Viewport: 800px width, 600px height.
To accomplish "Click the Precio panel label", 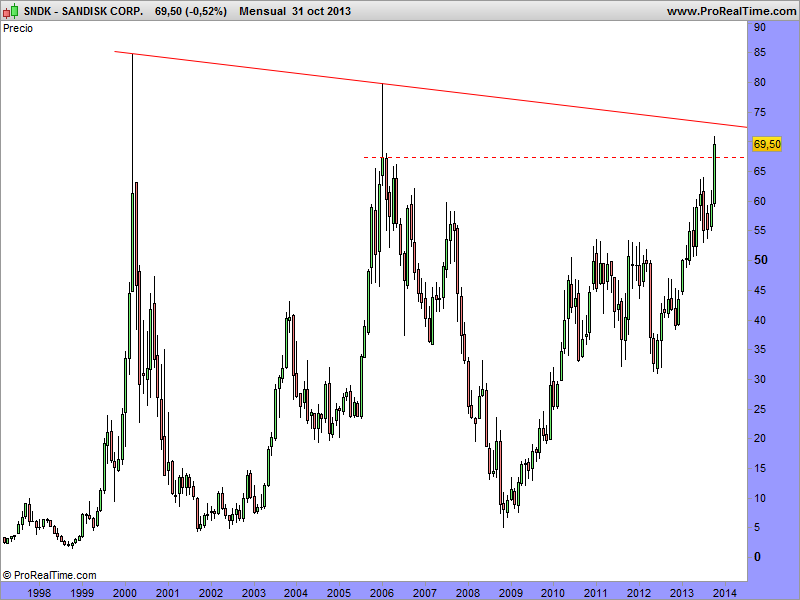I will [x=18, y=28].
